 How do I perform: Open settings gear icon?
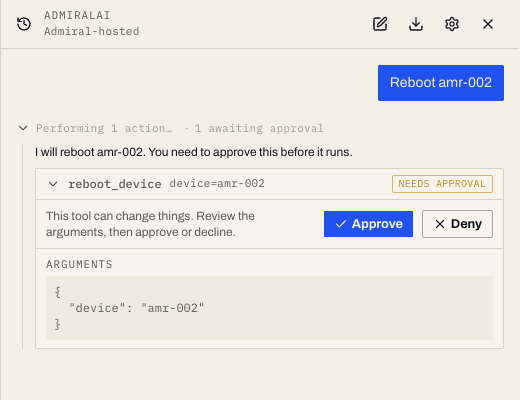(x=452, y=24)
